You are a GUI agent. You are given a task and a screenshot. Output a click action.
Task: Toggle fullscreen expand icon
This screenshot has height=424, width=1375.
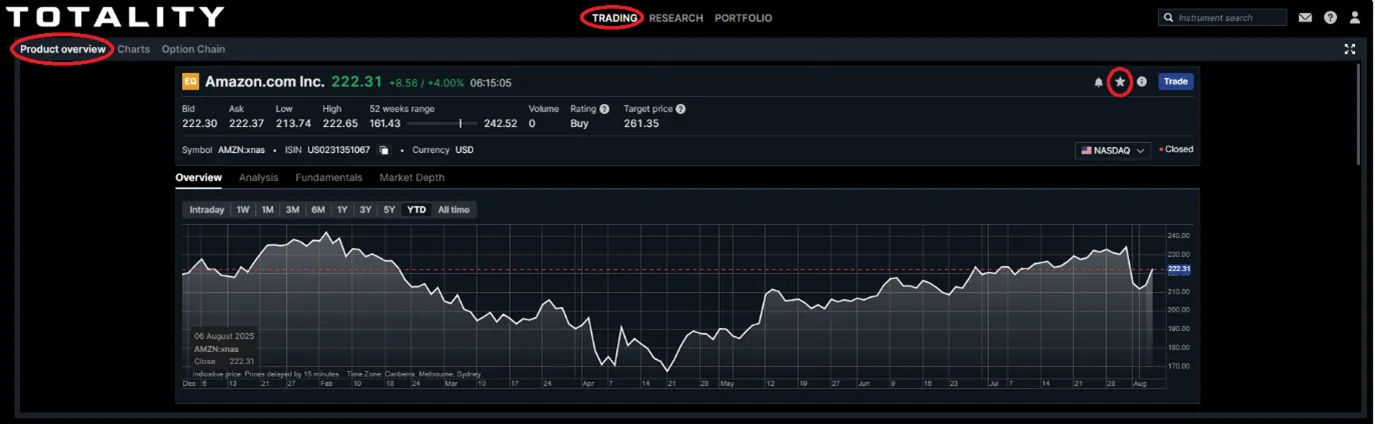1349,49
